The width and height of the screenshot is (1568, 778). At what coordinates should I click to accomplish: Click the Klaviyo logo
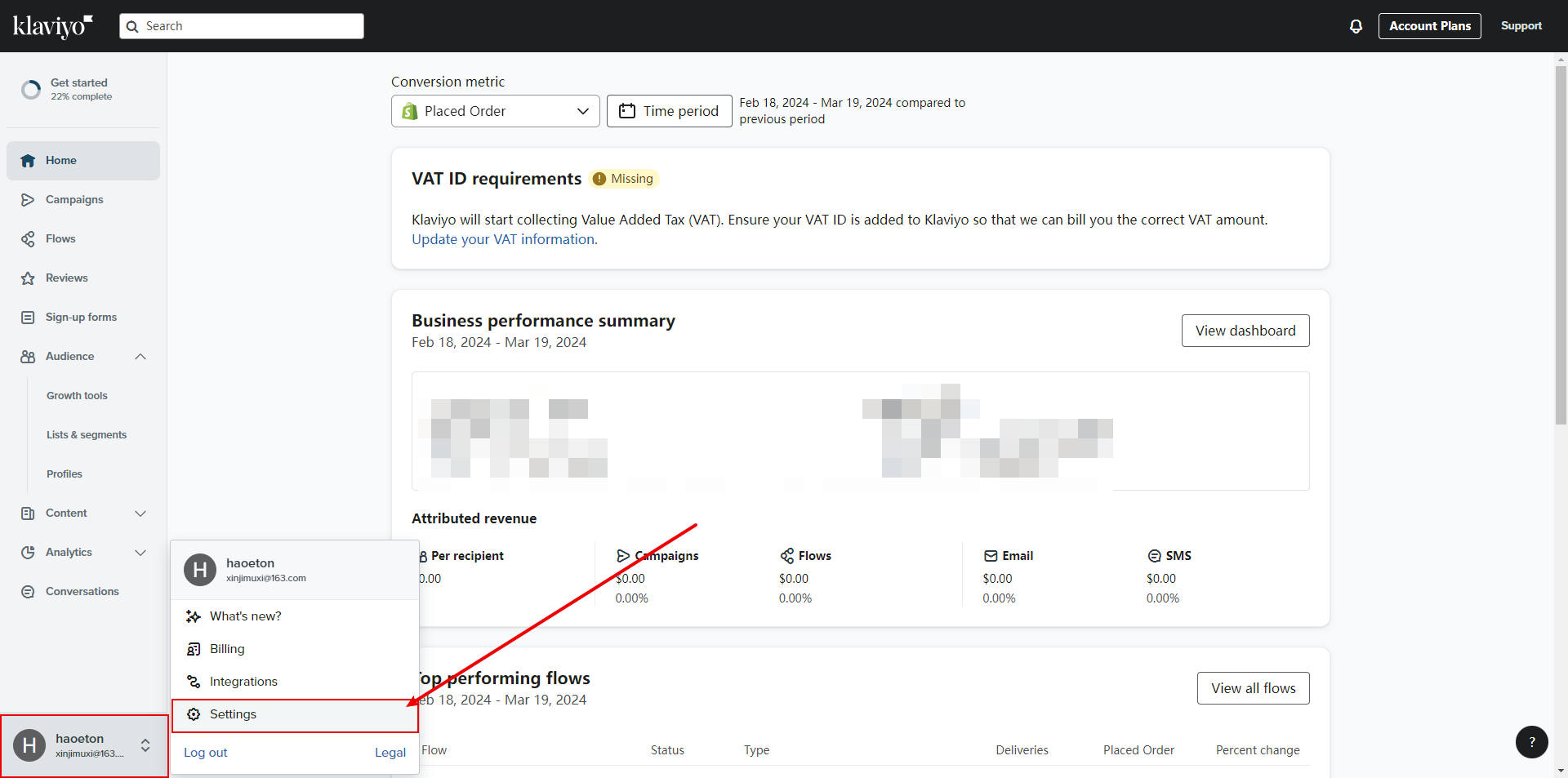point(53,26)
